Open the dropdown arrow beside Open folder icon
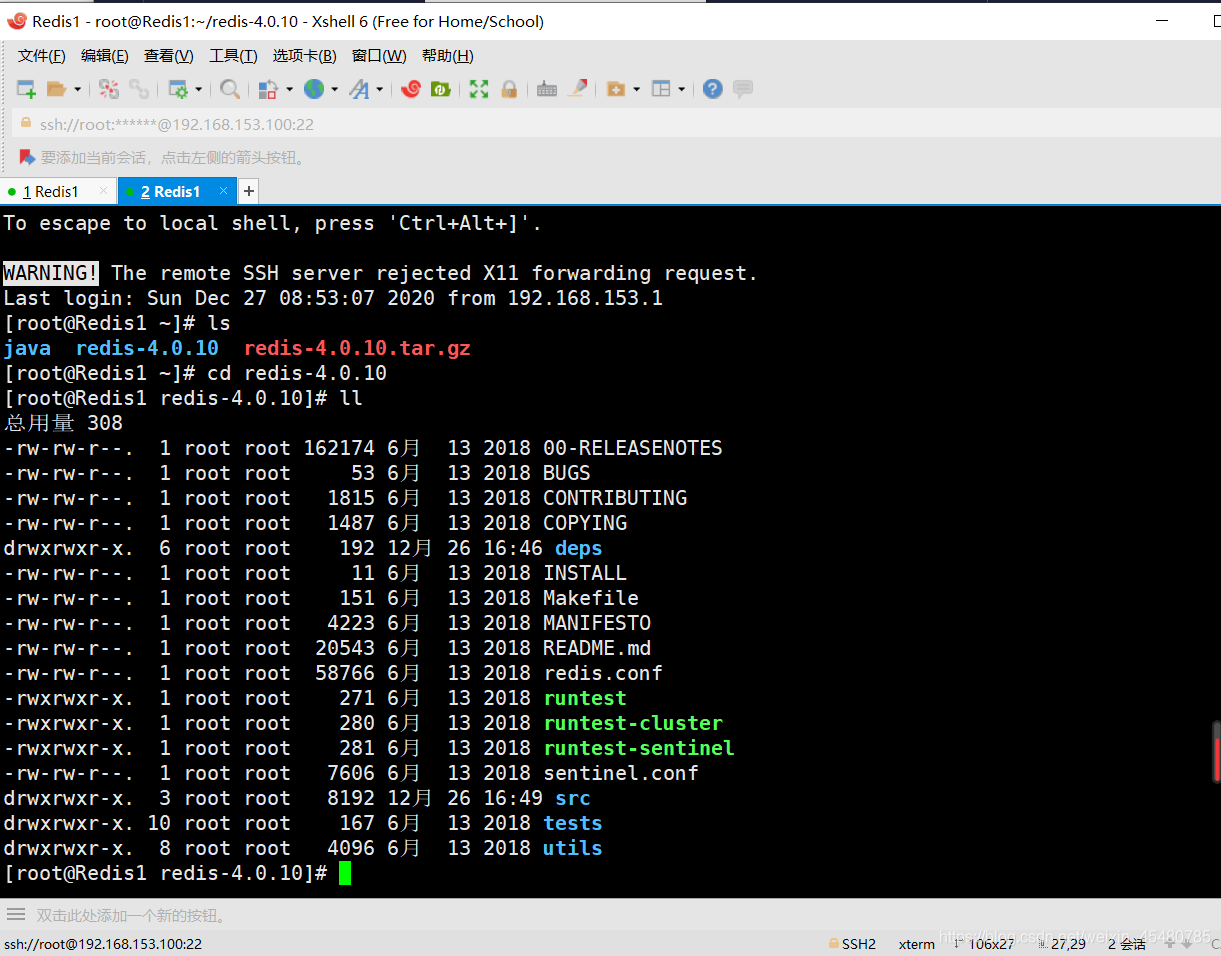Image resolution: width=1221 pixels, height=956 pixels. point(77,89)
